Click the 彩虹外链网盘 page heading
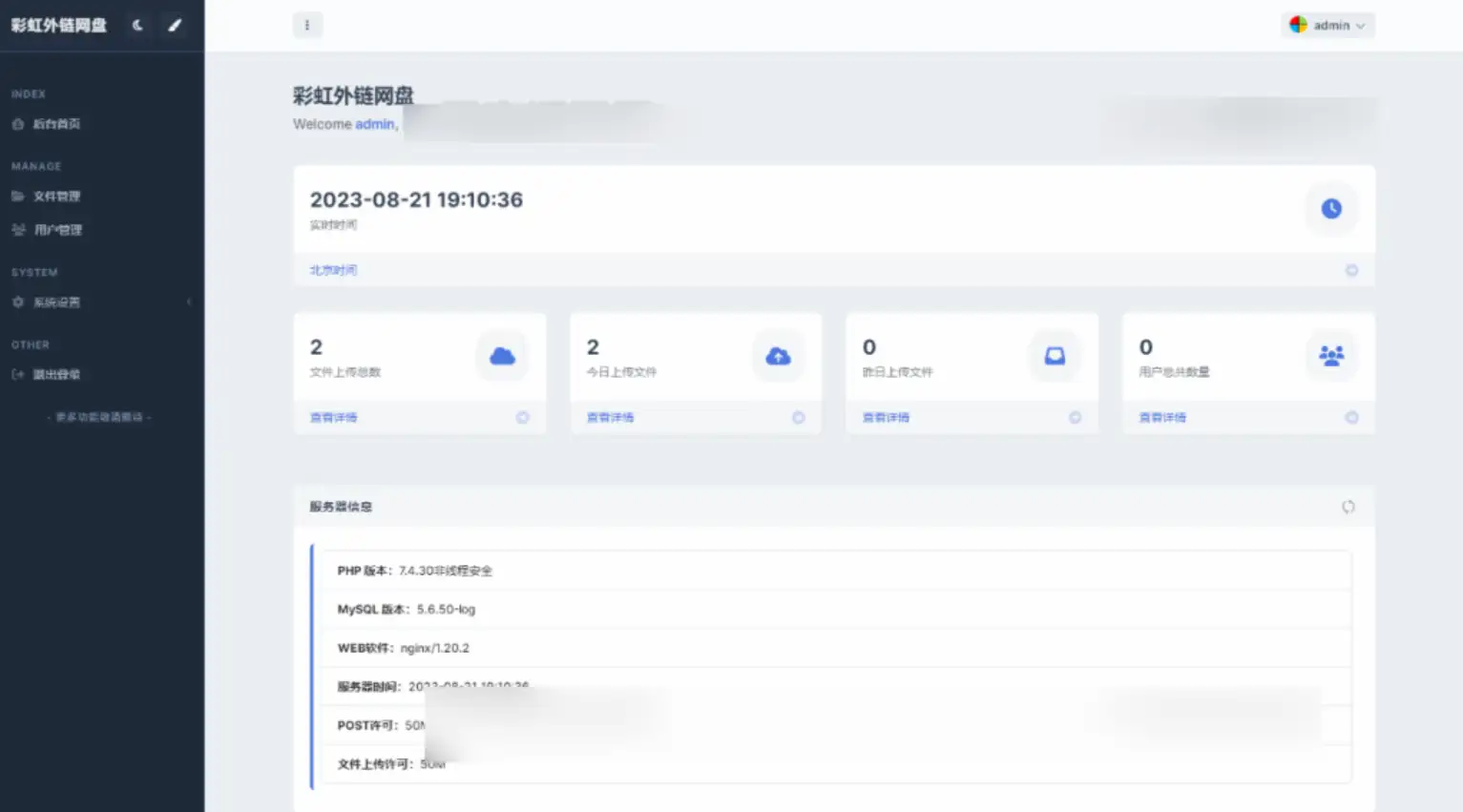Viewport: 1463px width, 812px height. [x=353, y=95]
